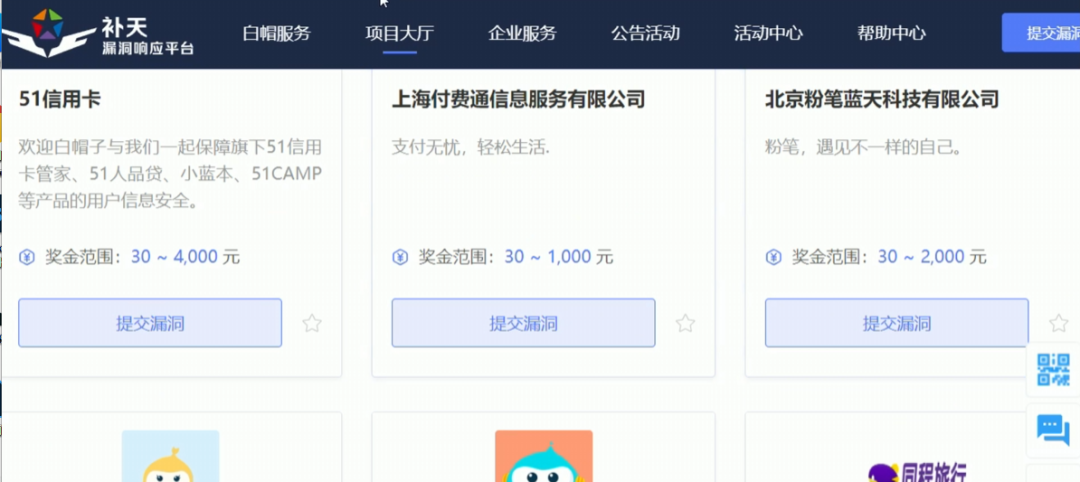Click the 51信用卡 description beginning 欢迎白帽子
The image size is (1080, 482).
[x=170, y=175]
